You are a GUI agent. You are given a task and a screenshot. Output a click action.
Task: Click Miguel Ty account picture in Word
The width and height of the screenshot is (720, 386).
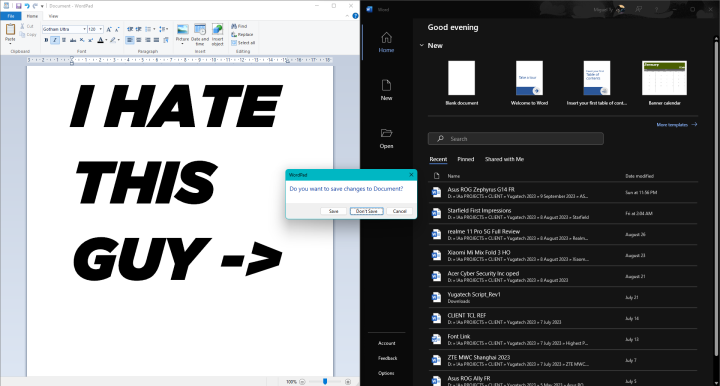pos(620,9)
